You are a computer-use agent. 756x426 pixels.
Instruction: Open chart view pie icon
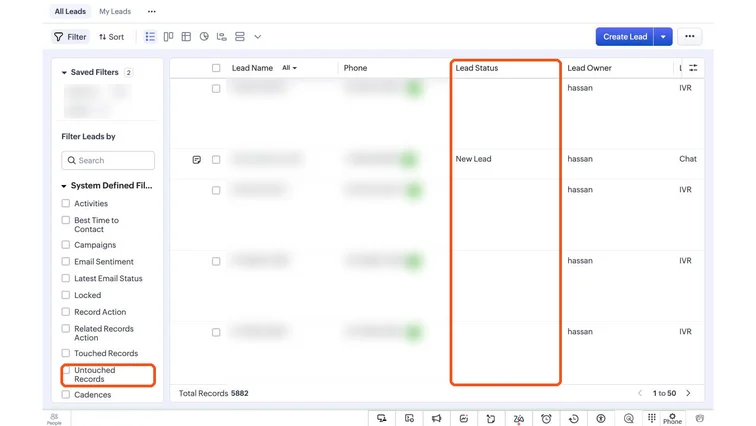tap(204, 37)
